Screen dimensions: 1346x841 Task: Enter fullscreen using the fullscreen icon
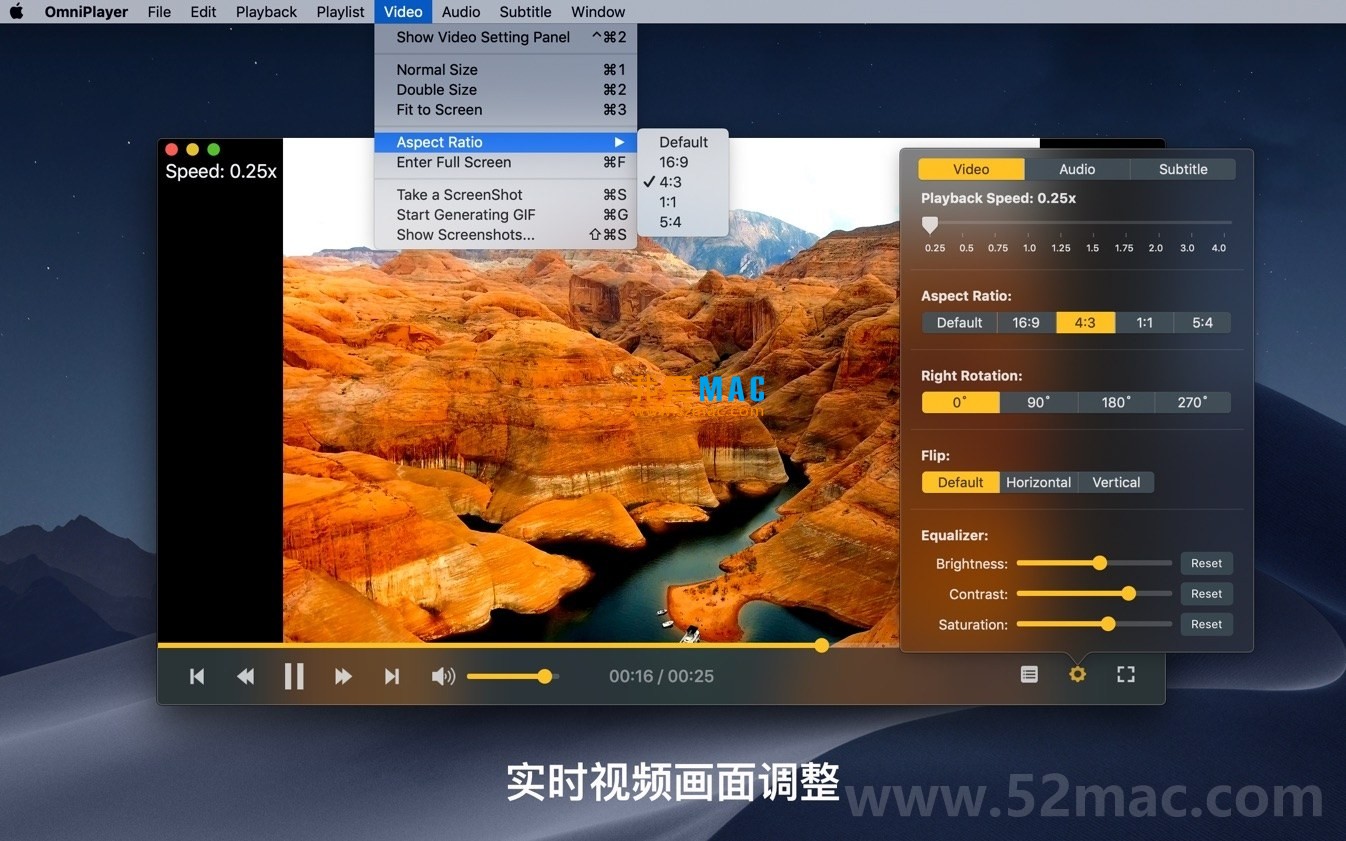[x=1125, y=674]
